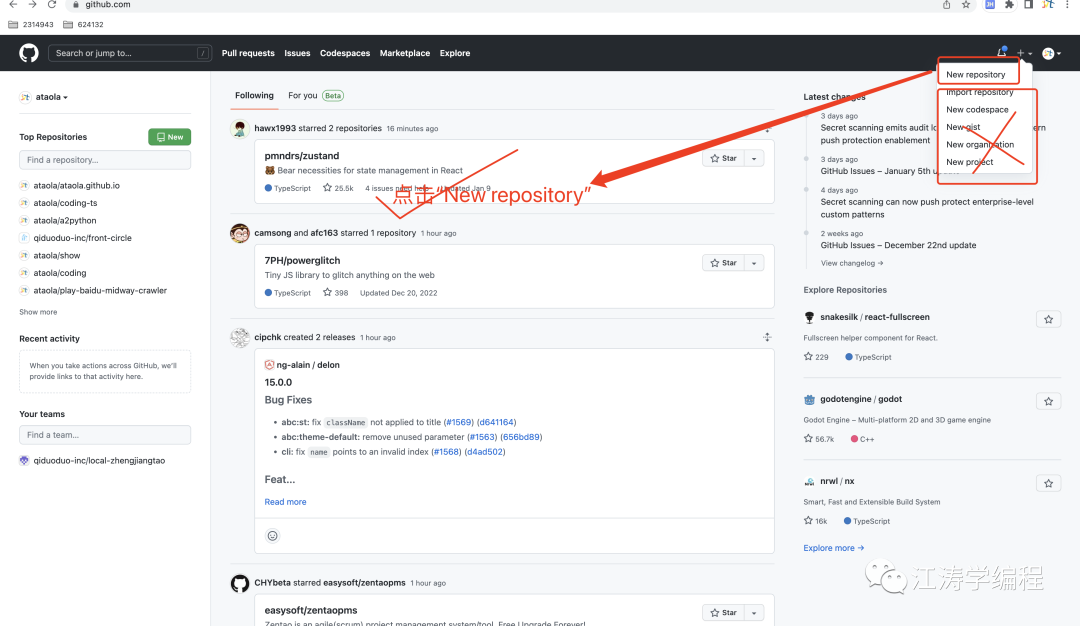The width and height of the screenshot is (1080, 626).
Task: Click the Find a team field
Action: (105, 435)
